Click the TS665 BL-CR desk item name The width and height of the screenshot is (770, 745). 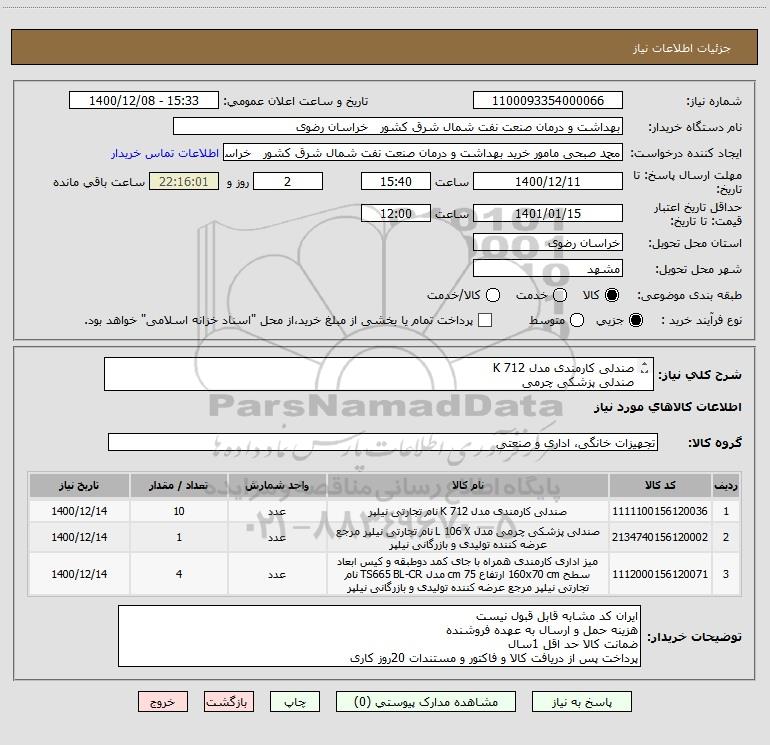pyautogui.click(x=468, y=574)
